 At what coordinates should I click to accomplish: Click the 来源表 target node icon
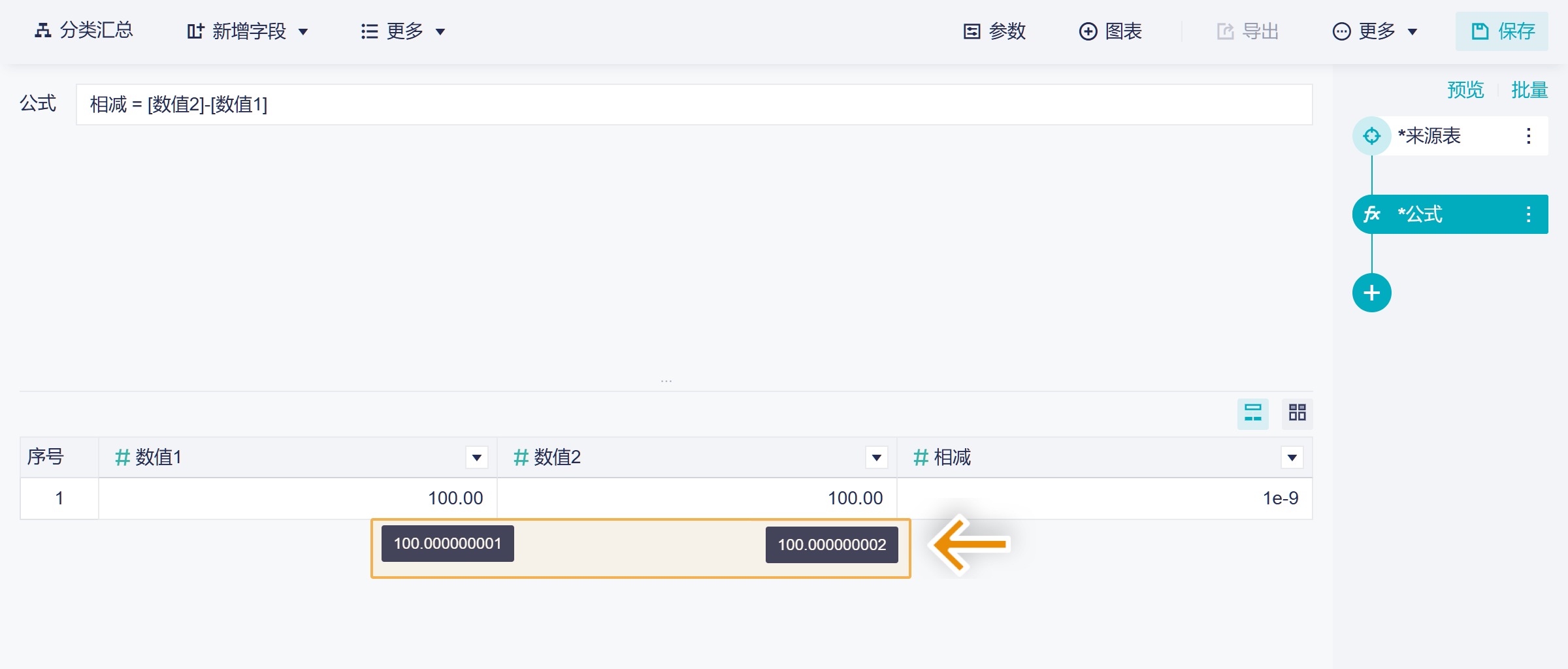[1372, 136]
